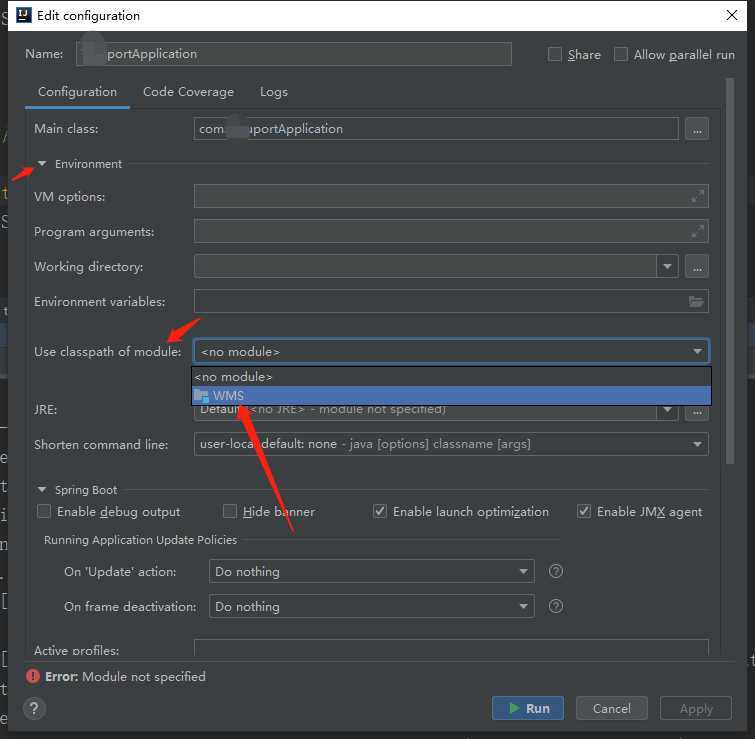
Task: Click the Environment variables field
Action: 451,301
